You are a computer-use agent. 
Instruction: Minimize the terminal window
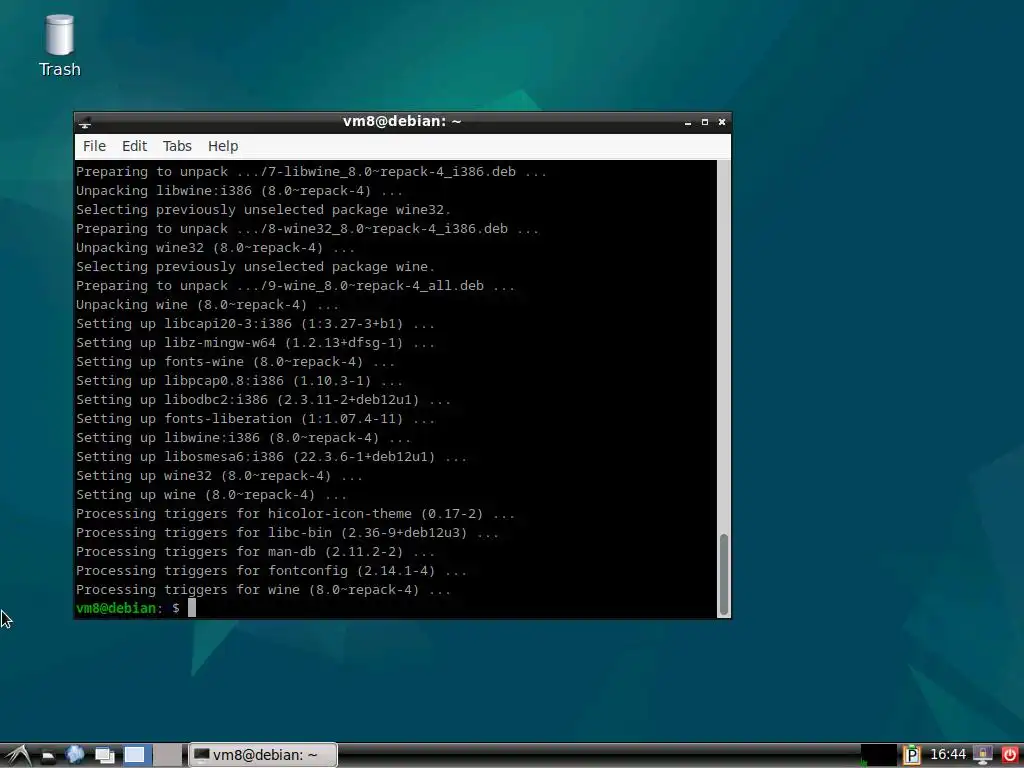pos(688,122)
